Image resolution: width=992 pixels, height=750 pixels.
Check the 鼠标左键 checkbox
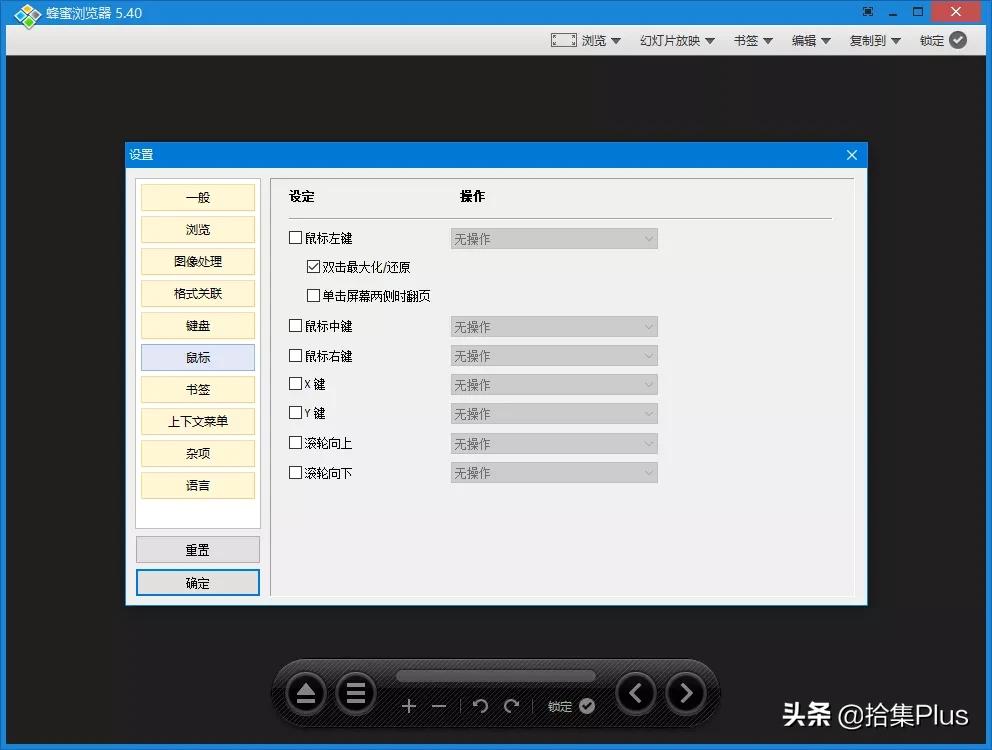click(295, 237)
